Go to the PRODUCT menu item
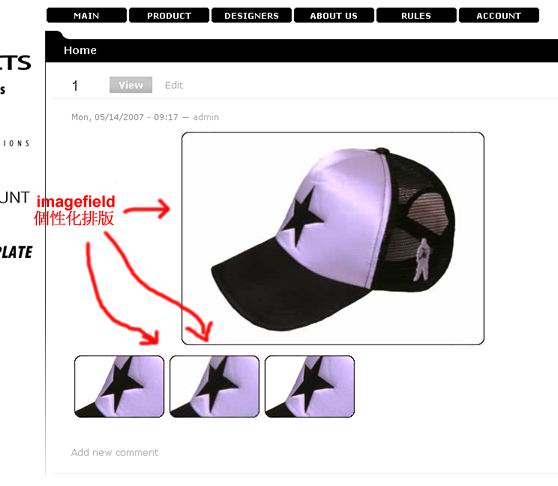This screenshot has height=486, width=558. pyautogui.click(x=169, y=15)
